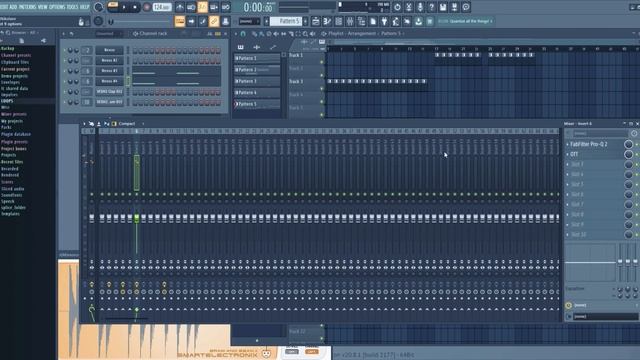Click the arrow icon beside keyboard icon
The height and width of the screenshot is (360, 640).
191,21
